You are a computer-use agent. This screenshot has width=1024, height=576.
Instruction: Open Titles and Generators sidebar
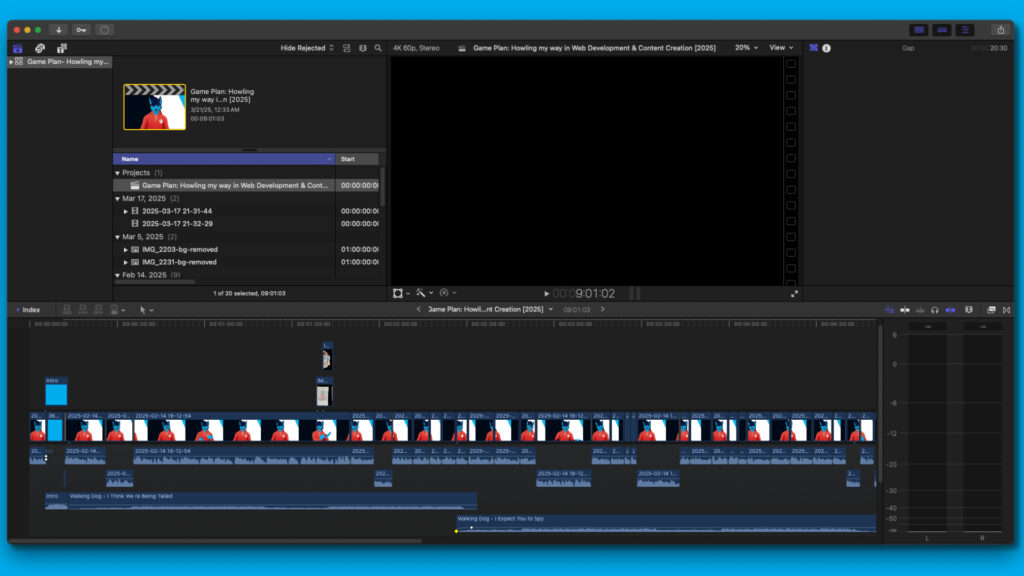coord(62,48)
